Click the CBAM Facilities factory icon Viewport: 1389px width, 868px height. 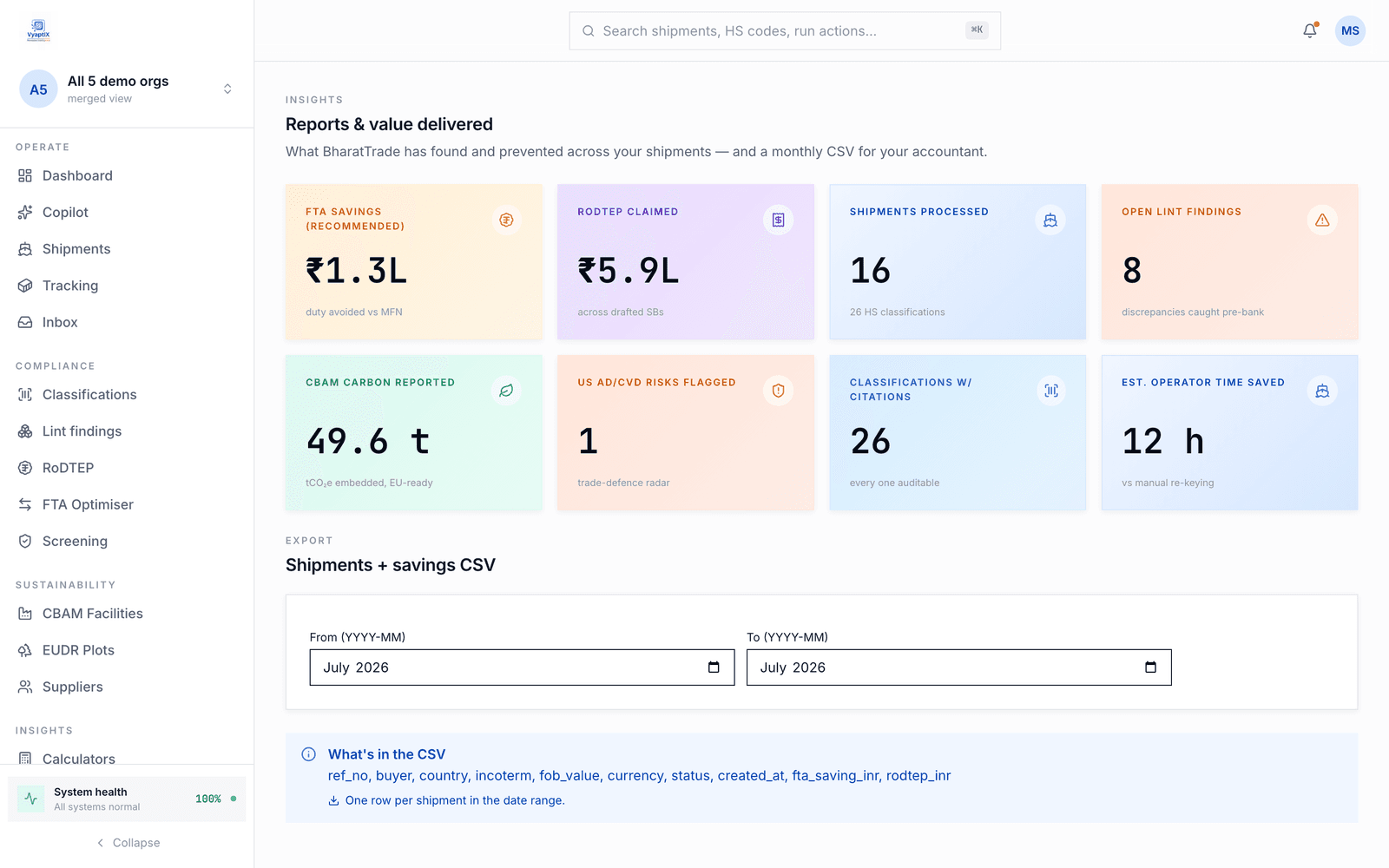coord(25,614)
